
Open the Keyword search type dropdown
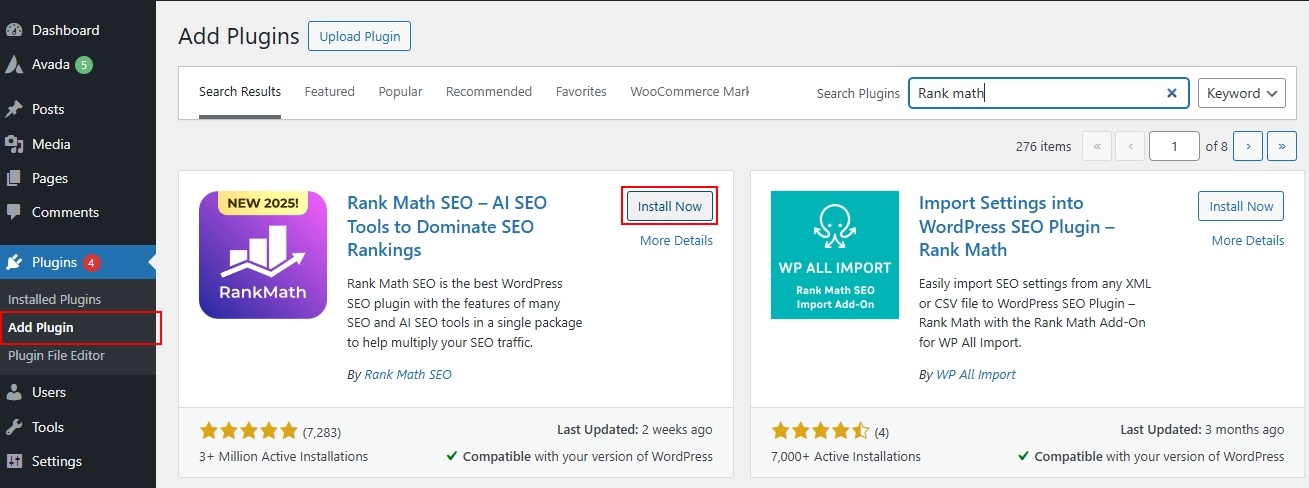tap(1241, 93)
